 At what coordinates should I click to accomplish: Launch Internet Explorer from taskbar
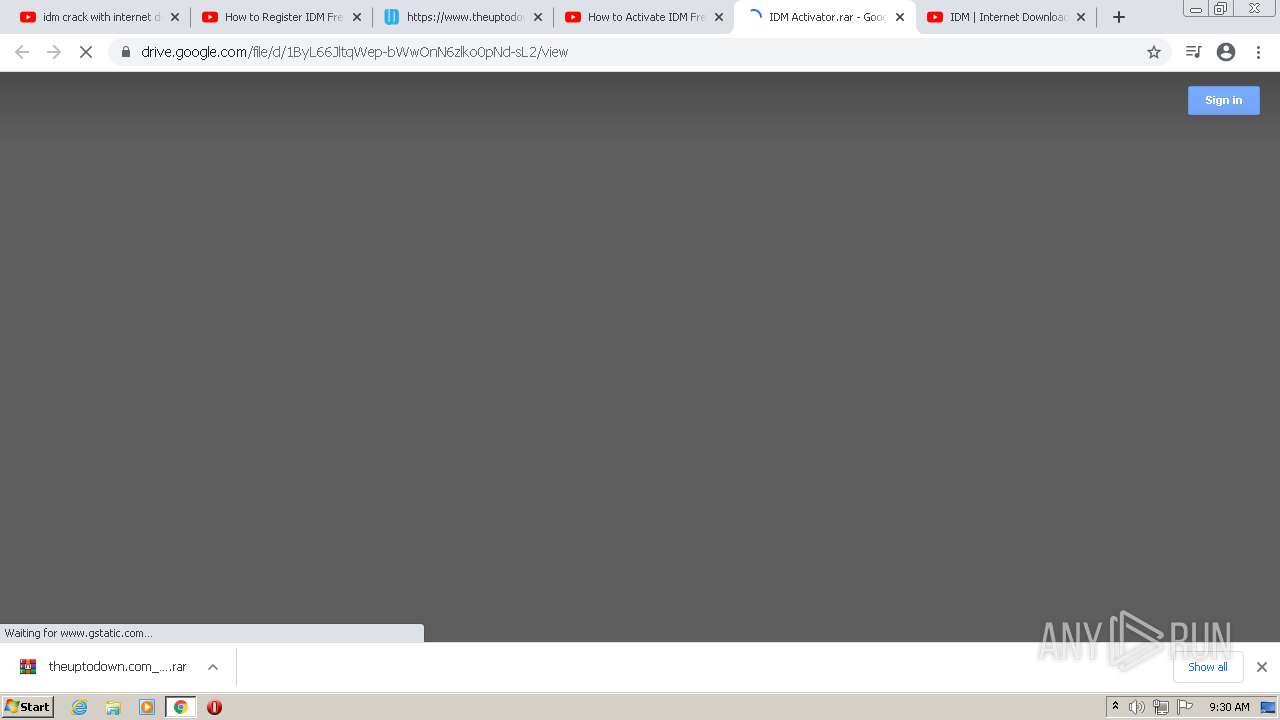click(x=80, y=707)
